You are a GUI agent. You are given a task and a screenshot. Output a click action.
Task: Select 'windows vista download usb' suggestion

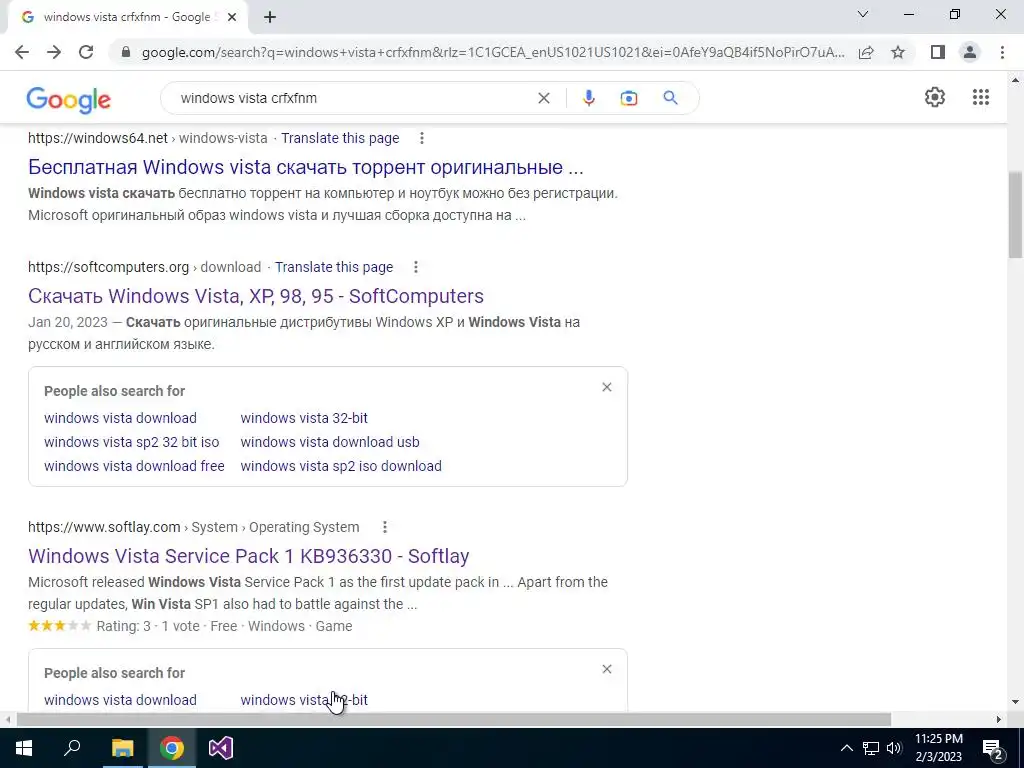[x=330, y=442]
